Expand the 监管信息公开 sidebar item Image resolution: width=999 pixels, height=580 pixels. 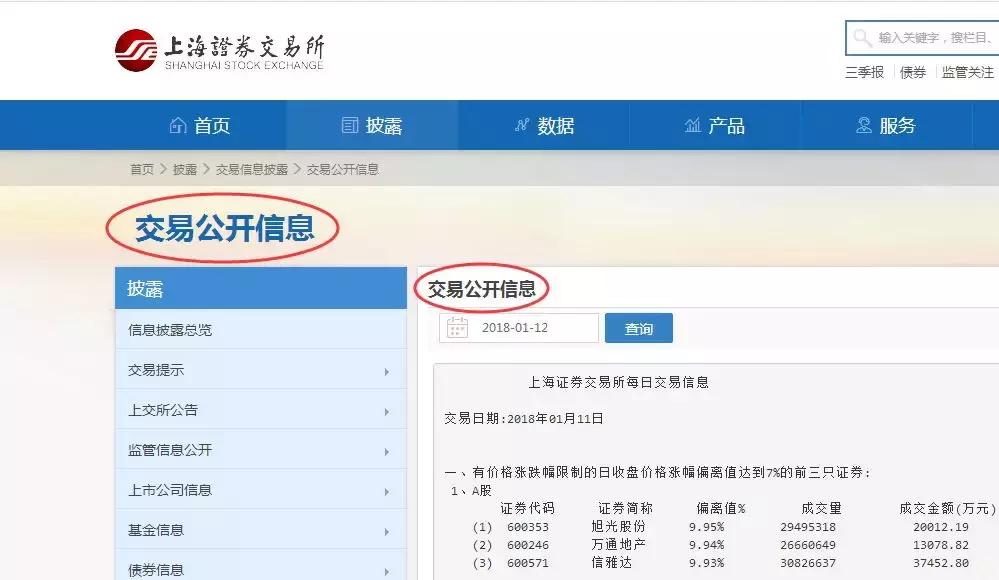coord(260,449)
